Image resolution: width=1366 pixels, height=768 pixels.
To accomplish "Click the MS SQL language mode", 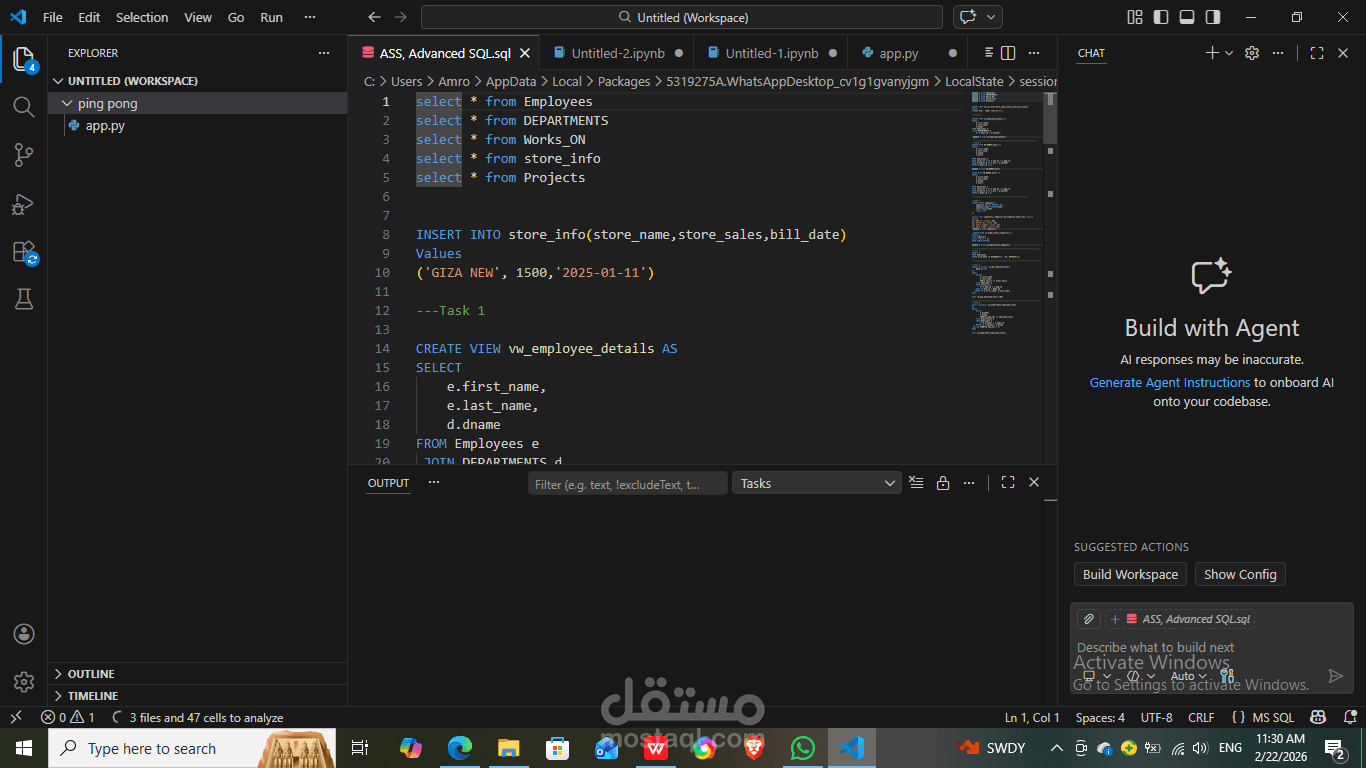I will click(x=1273, y=717).
